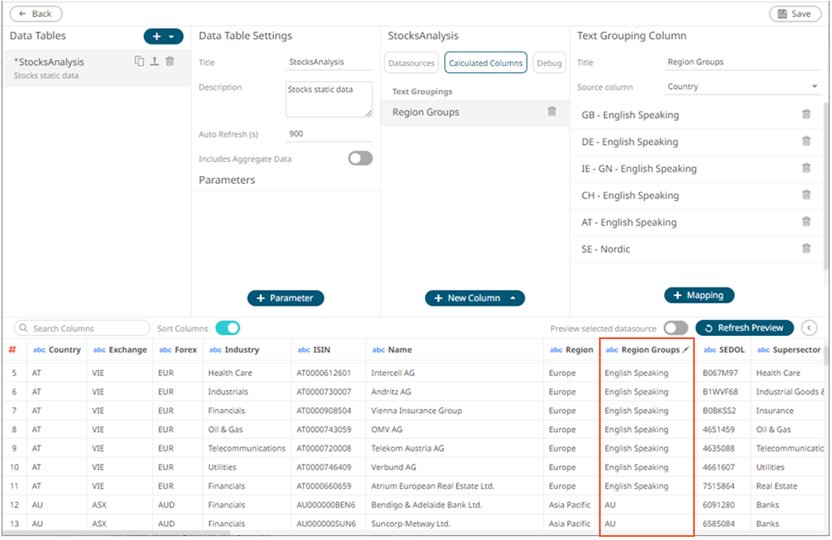Enable Preview selected datasource toggle

[x=676, y=328]
